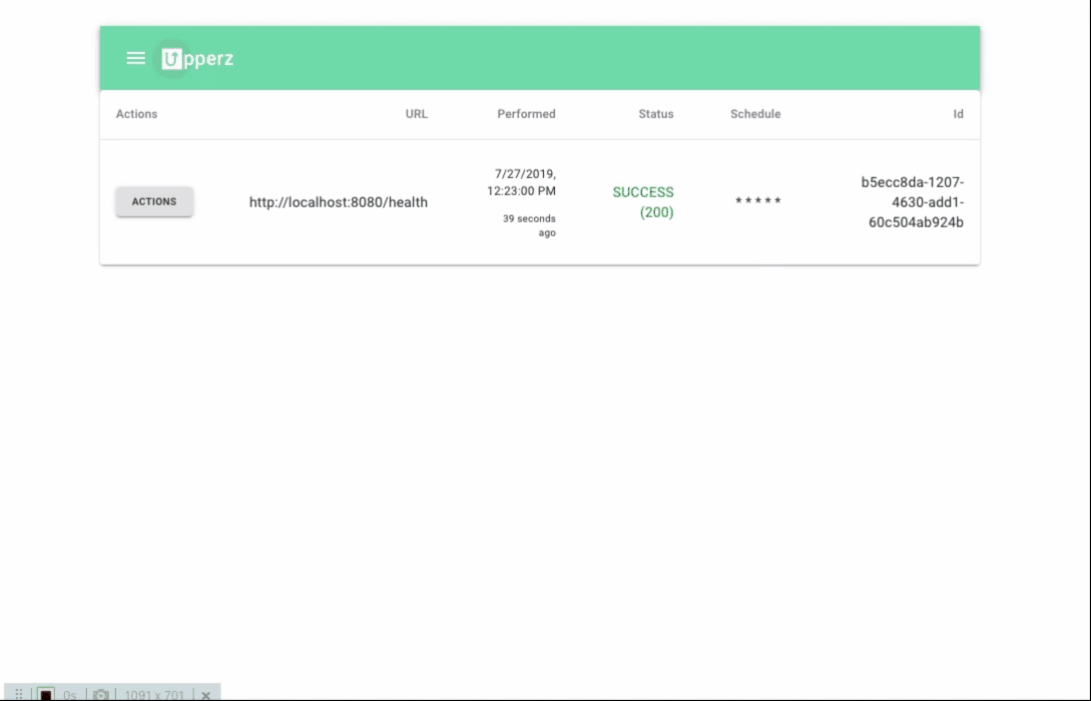The height and width of the screenshot is (701, 1091).
Task: Click the Status column header
Action: coord(655,114)
